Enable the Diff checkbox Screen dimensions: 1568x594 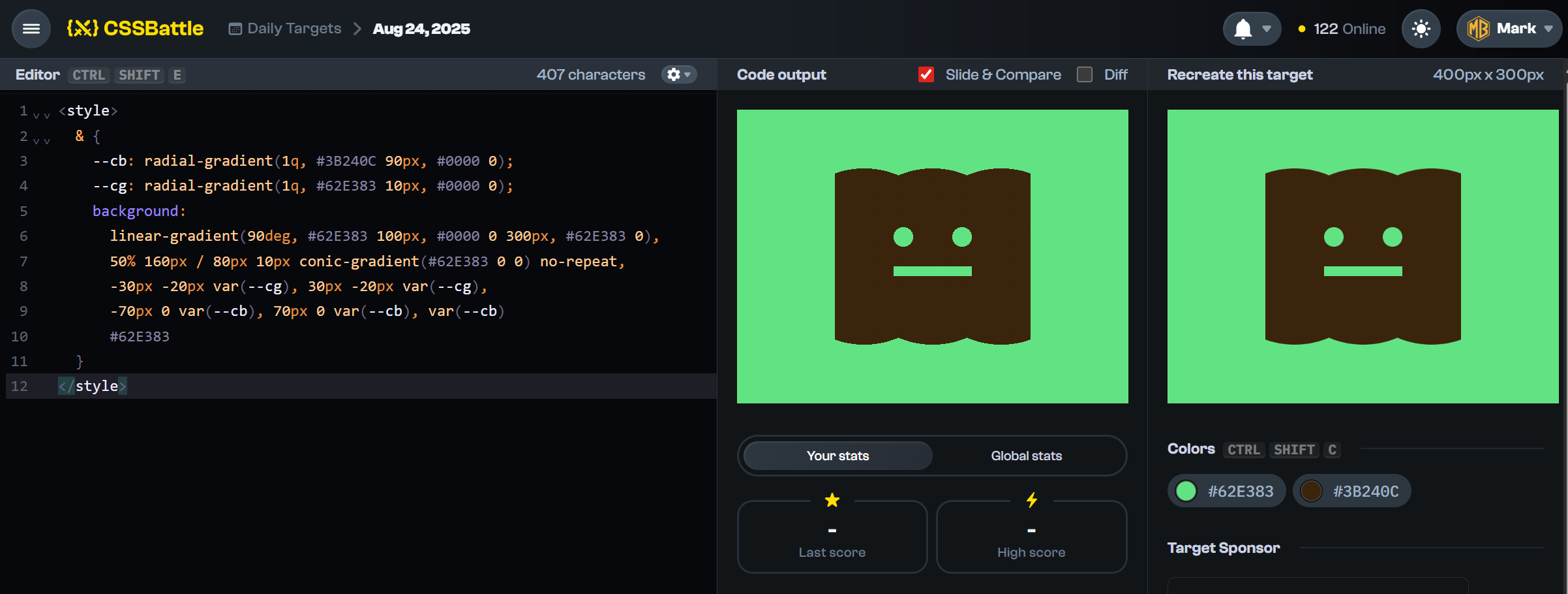click(x=1085, y=74)
